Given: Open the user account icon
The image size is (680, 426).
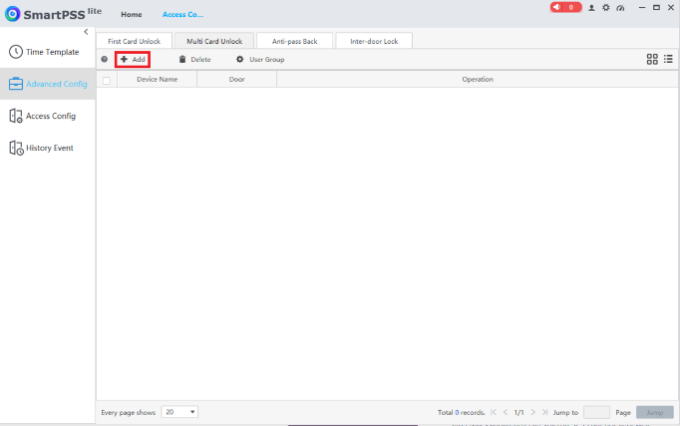Looking at the screenshot, I should coord(591,8).
